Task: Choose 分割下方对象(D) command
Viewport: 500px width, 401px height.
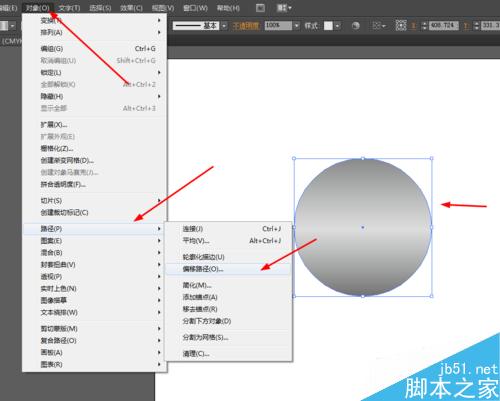Action: point(229,321)
